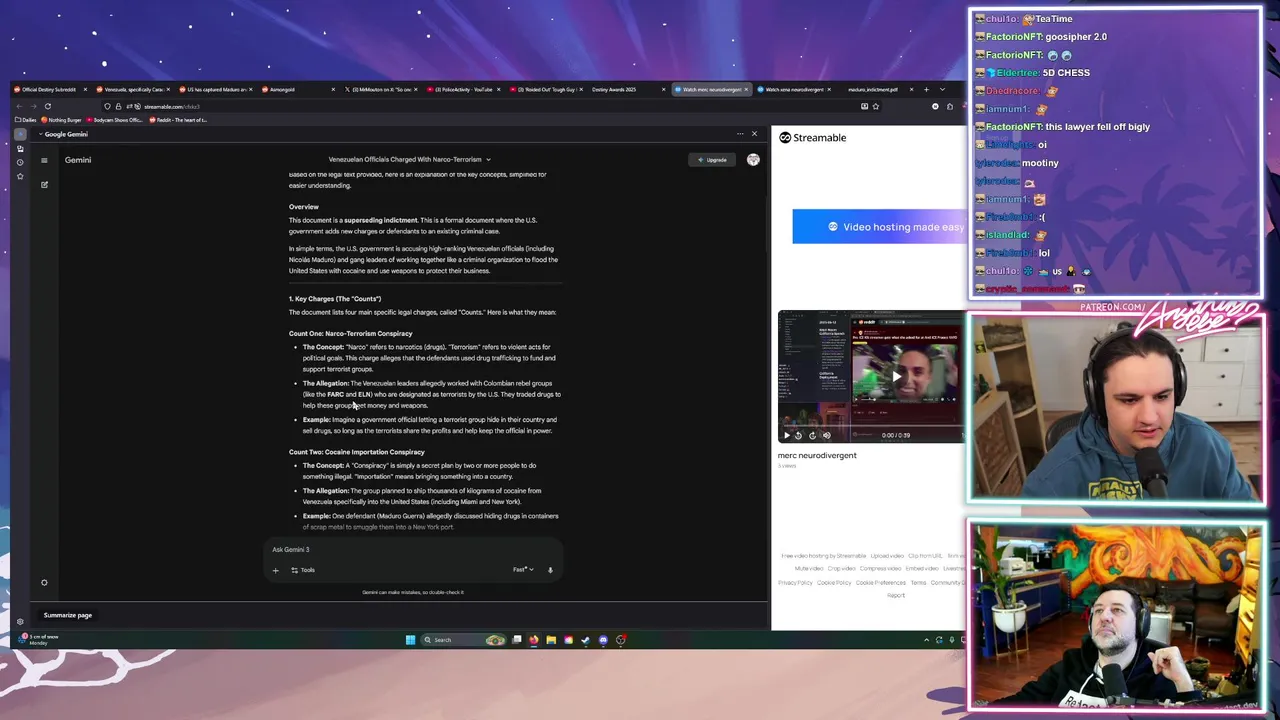Open the Reddit - The heart of bookmark
This screenshot has height=720, width=1280.
180,120
